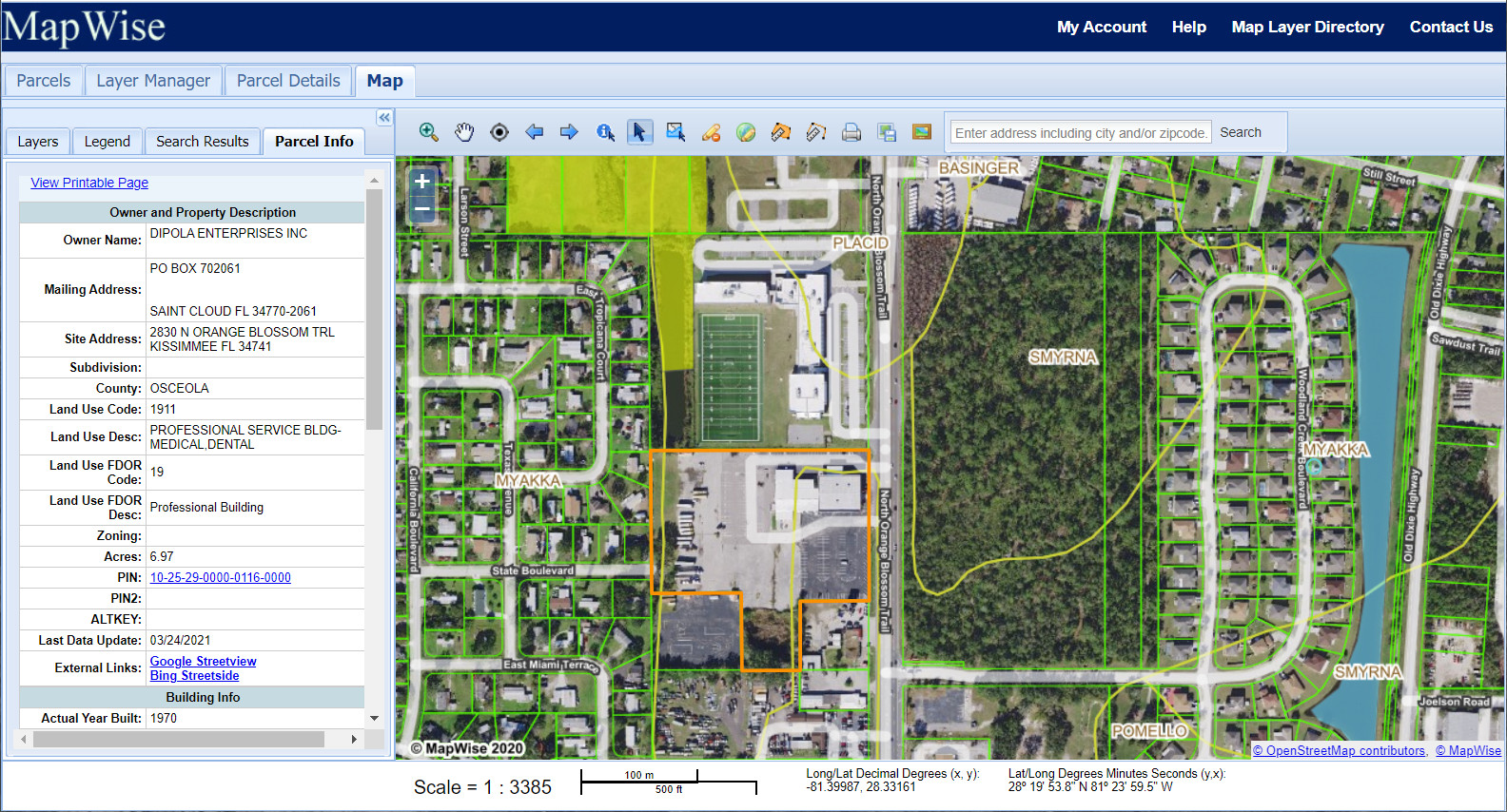This screenshot has height=812, width=1507.
Task: Click the View Printable Page link
Action: [x=89, y=183]
